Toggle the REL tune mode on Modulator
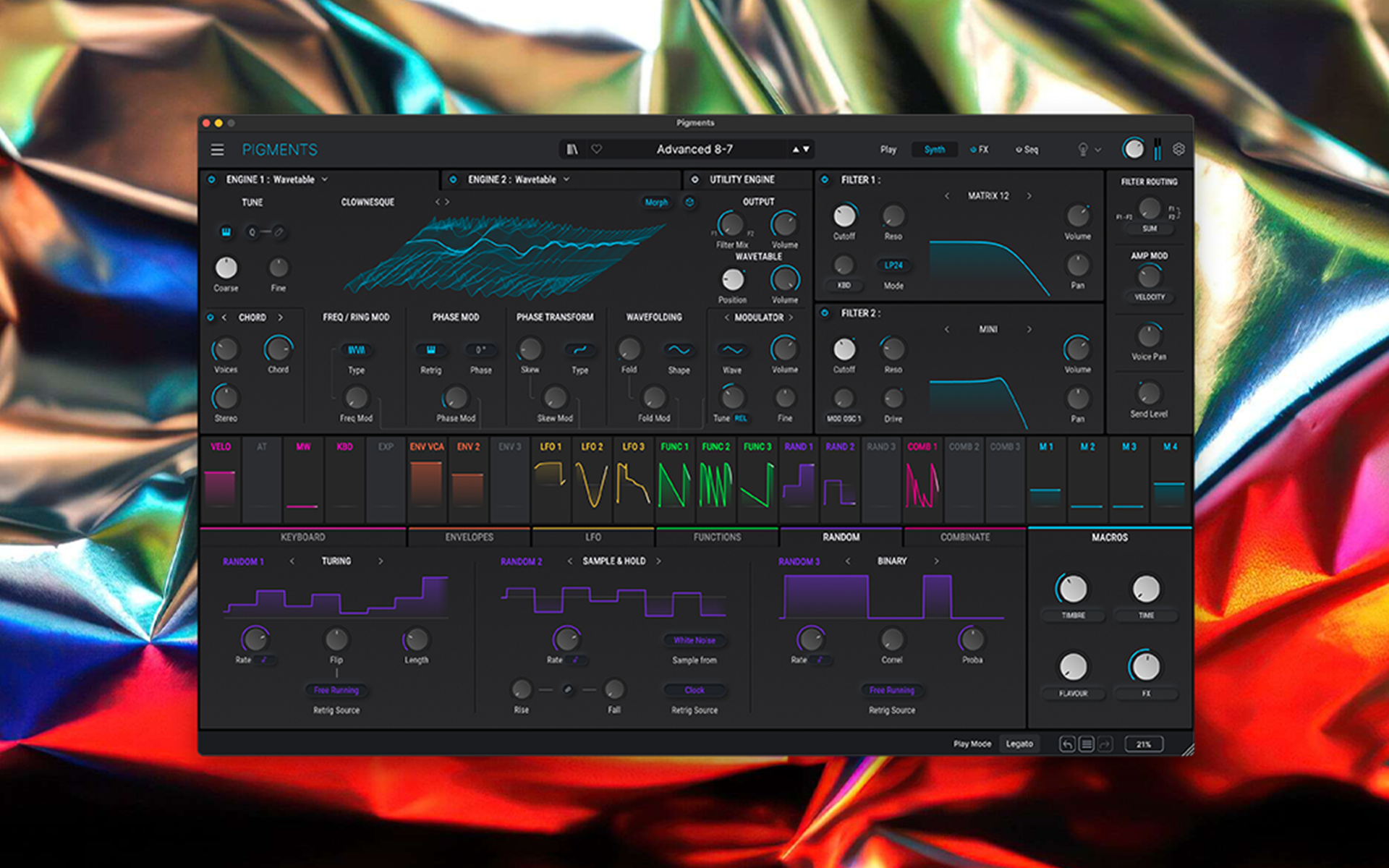Viewport: 1389px width, 868px height. (741, 418)
